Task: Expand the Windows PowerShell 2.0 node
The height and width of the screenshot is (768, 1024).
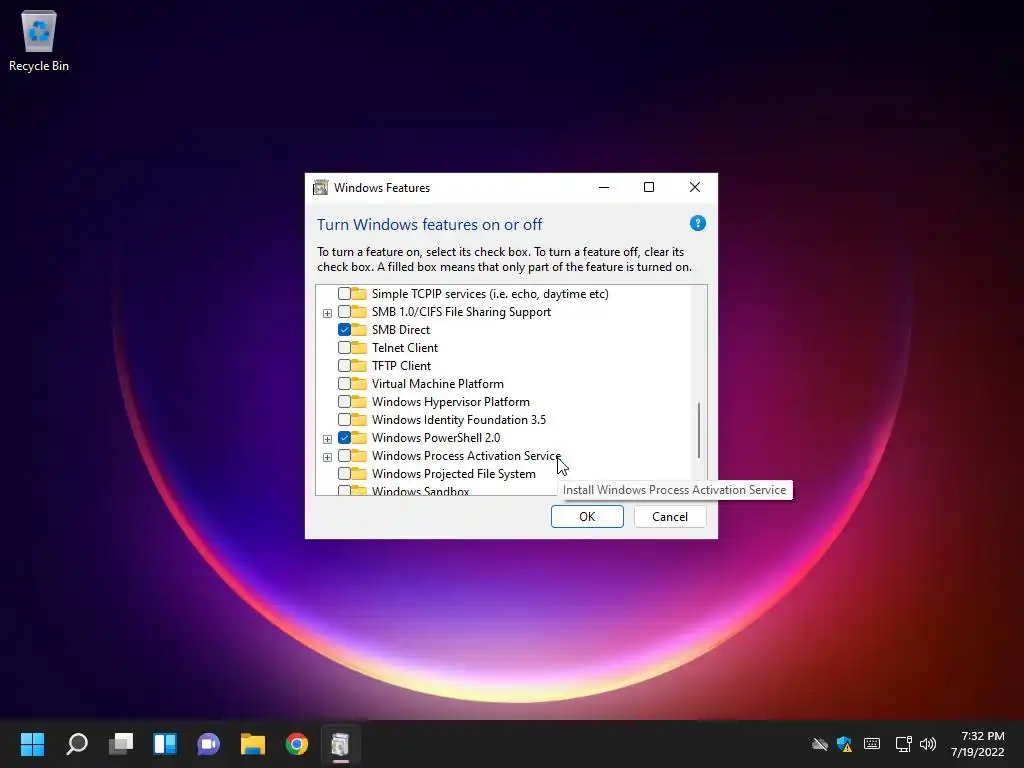Action: pos(327,439)
